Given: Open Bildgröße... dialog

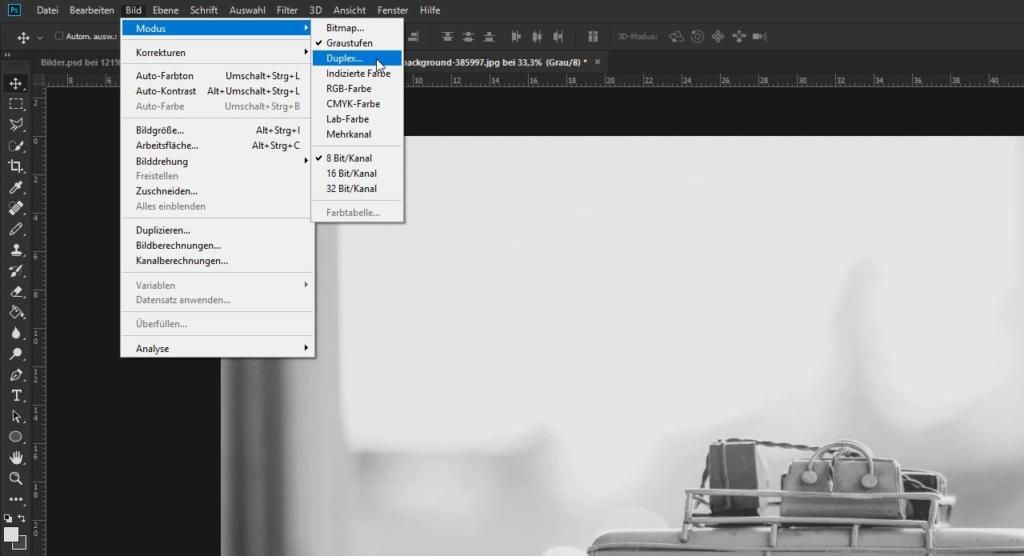Looking at the screenshot, I should point(217,130).
